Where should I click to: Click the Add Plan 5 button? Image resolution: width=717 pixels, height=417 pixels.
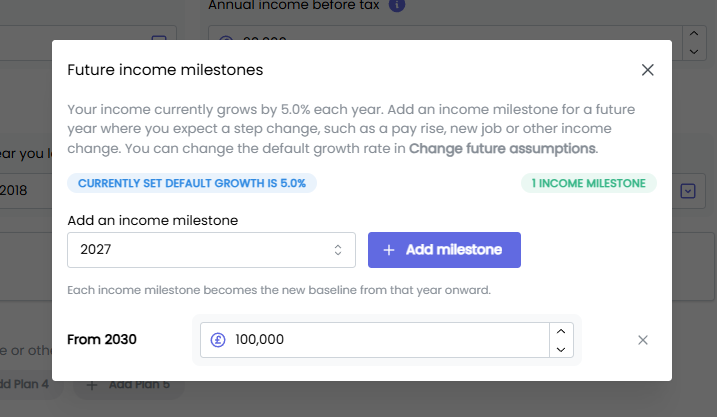pos(129,385)
